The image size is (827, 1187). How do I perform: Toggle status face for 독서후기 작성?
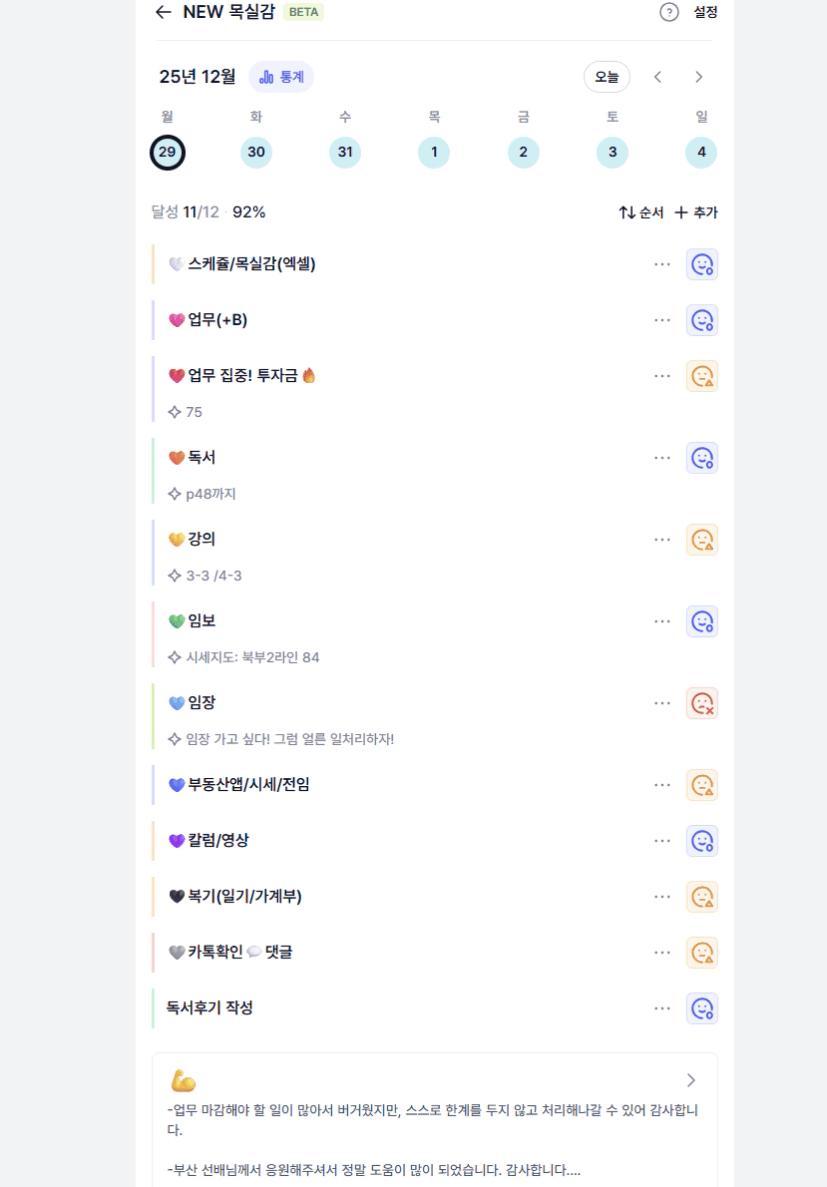click(702, 1008)
